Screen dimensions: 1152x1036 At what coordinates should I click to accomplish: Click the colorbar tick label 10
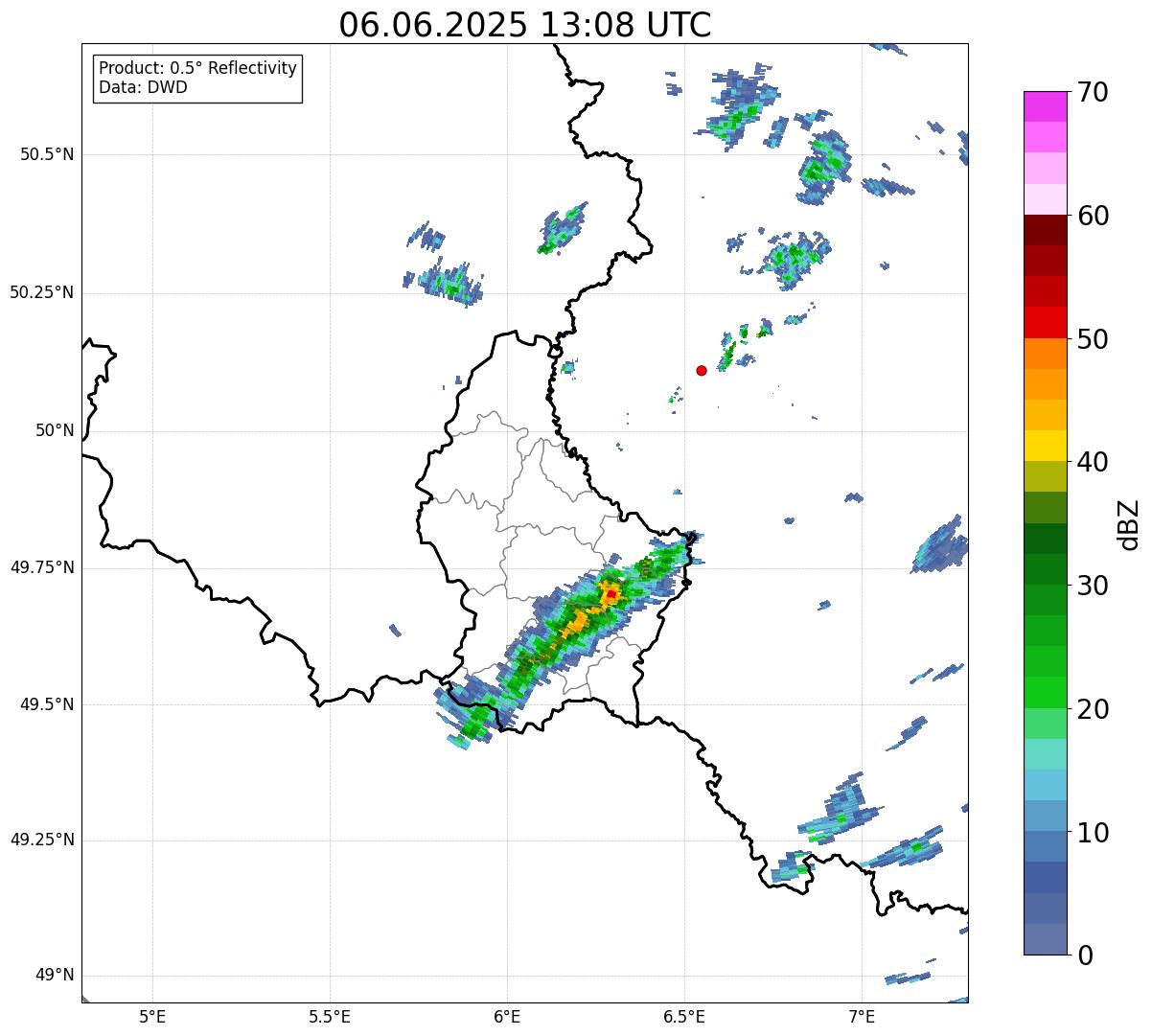click(x=1093, y=833)
